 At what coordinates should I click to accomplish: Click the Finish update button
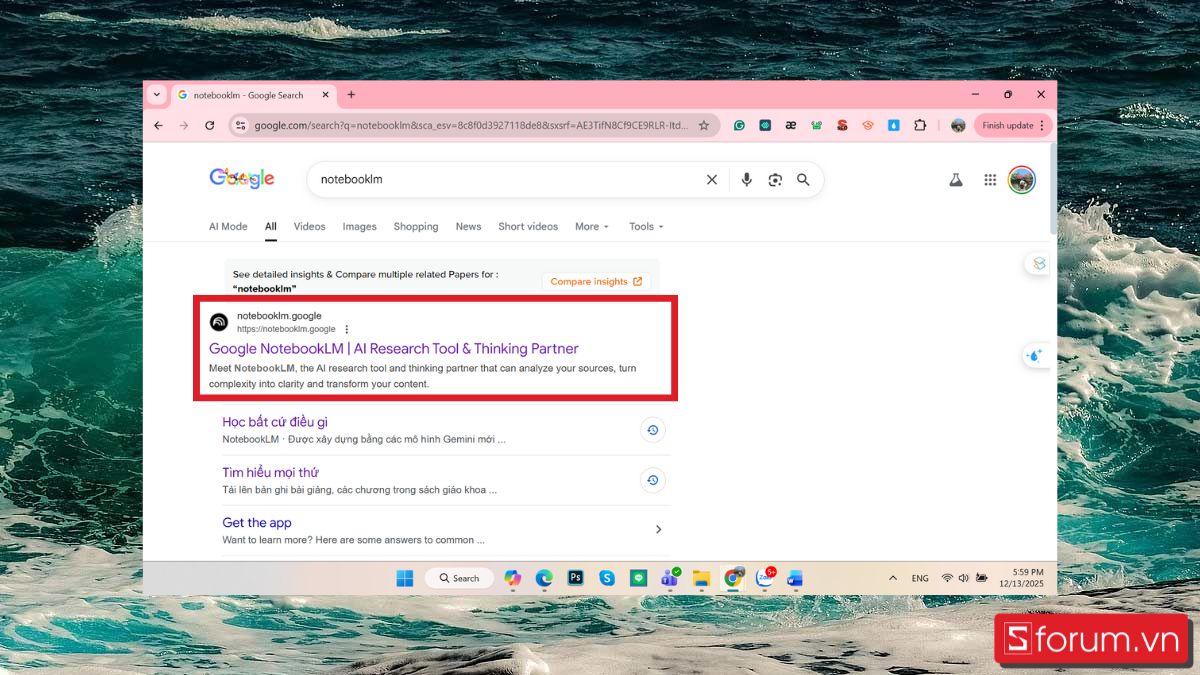click(1012, 125)
